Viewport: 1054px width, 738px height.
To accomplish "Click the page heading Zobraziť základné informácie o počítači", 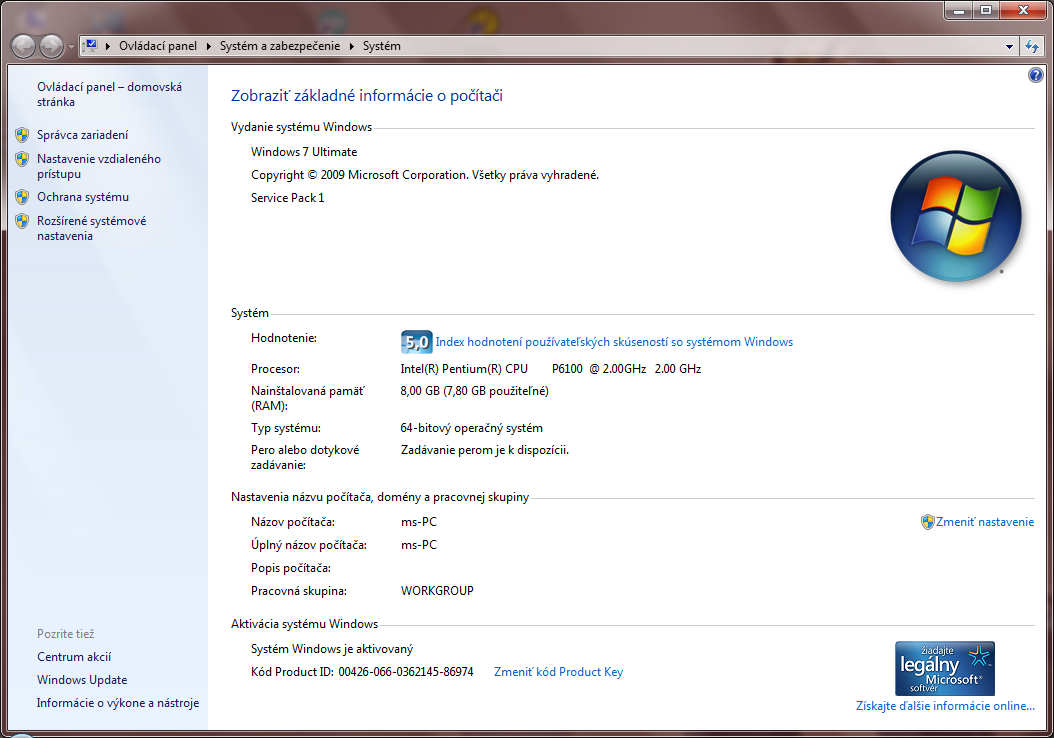I will coord(367,95).
